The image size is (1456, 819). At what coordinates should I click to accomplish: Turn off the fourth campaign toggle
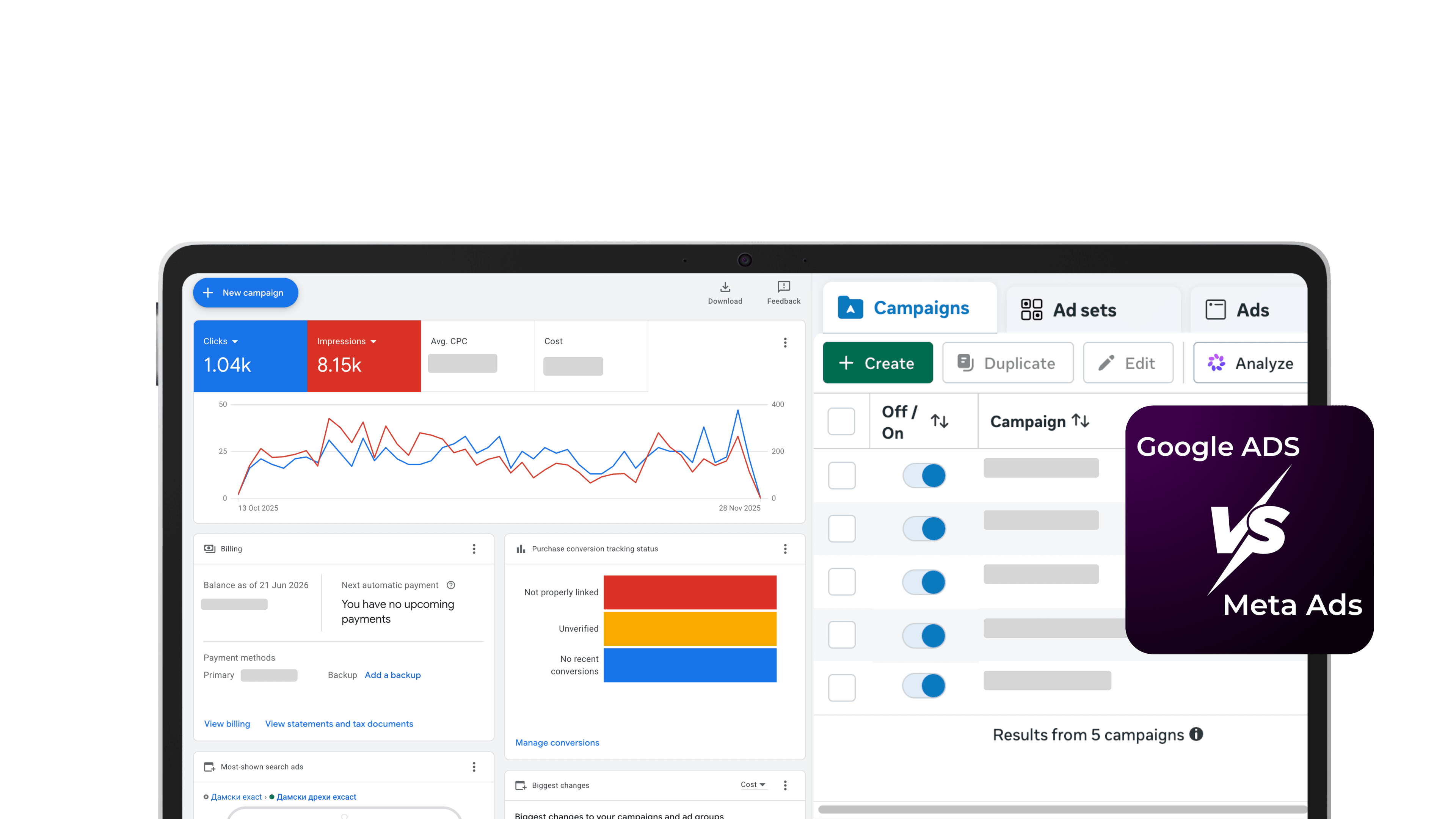(924, 635)
